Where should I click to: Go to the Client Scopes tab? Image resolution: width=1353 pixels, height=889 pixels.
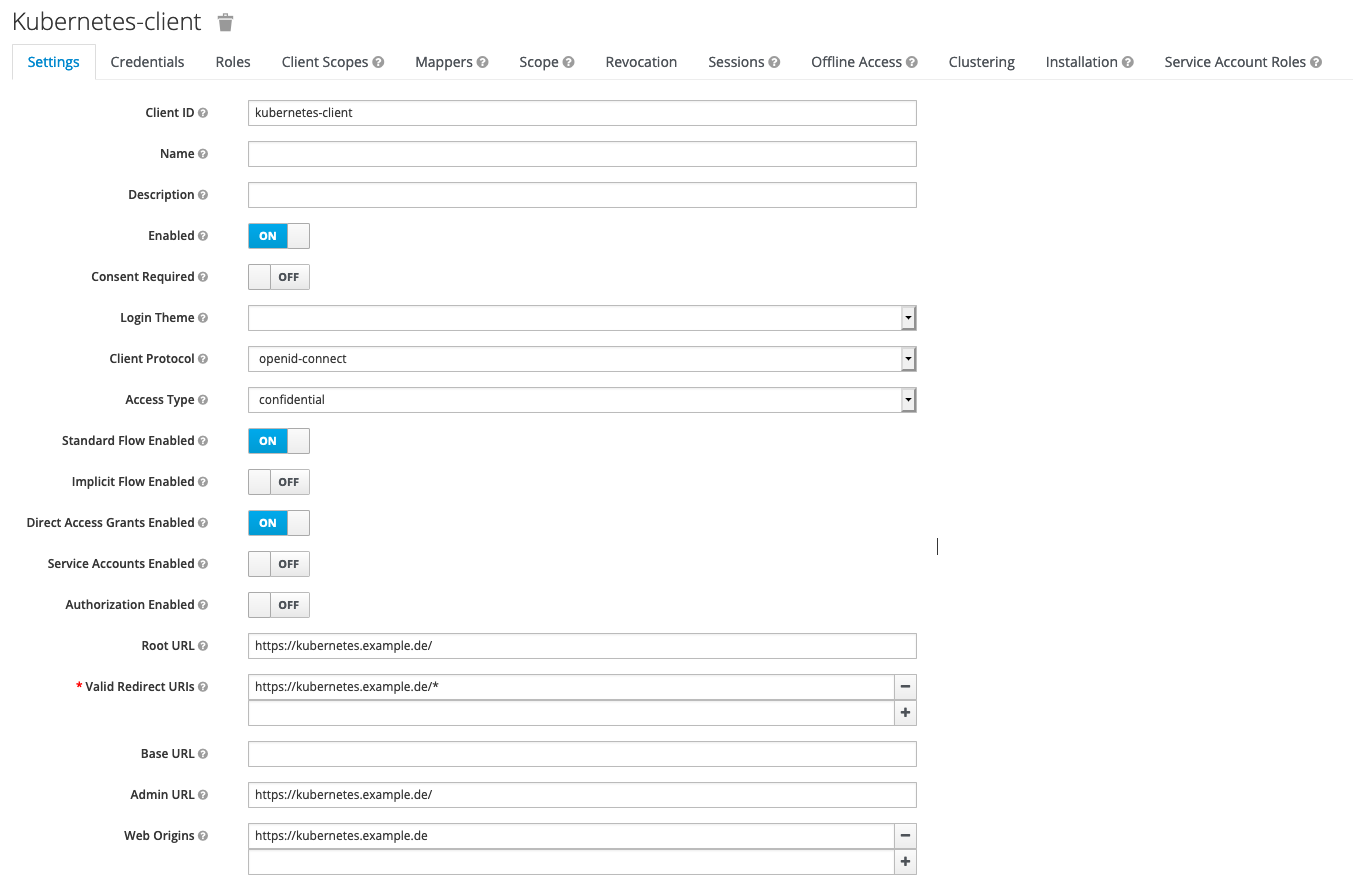click(x=333, y=62)
